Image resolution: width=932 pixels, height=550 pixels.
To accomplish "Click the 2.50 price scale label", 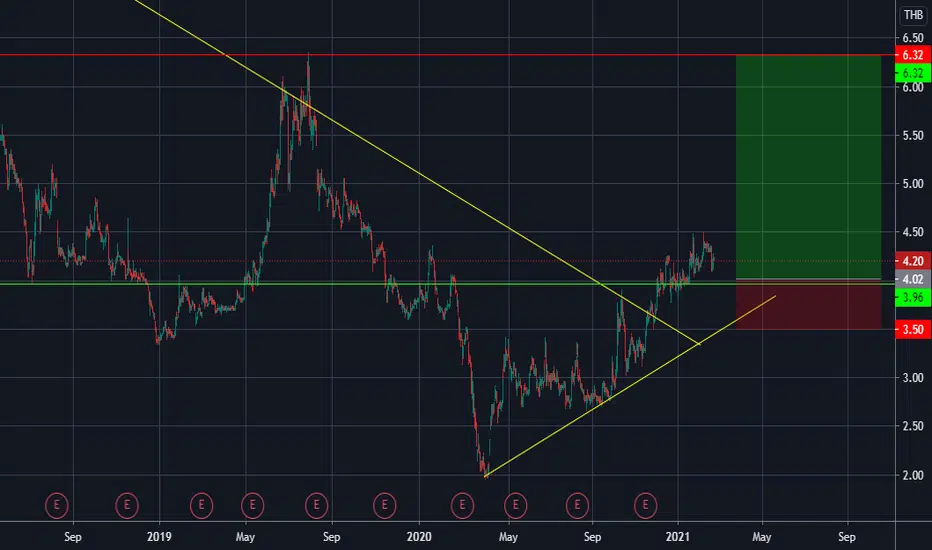I will (x=912, y=426).
